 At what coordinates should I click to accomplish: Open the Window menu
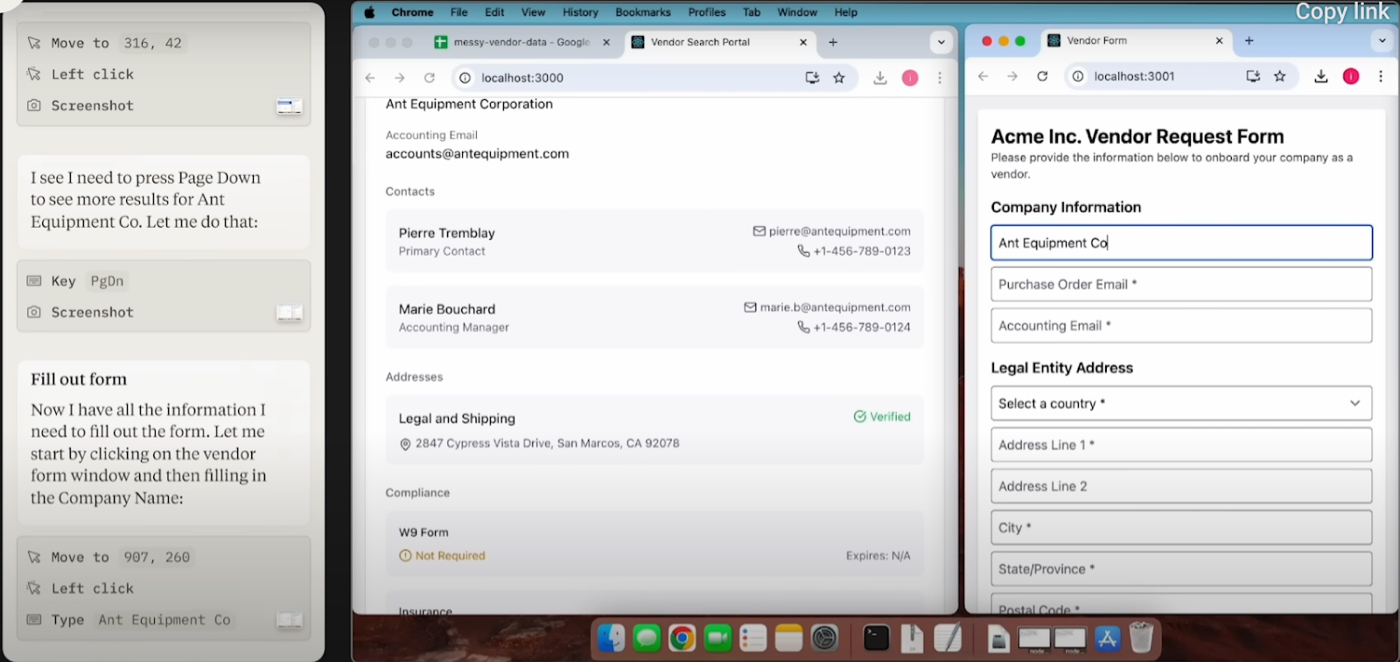pyautogui.click(x=797, y=12)
